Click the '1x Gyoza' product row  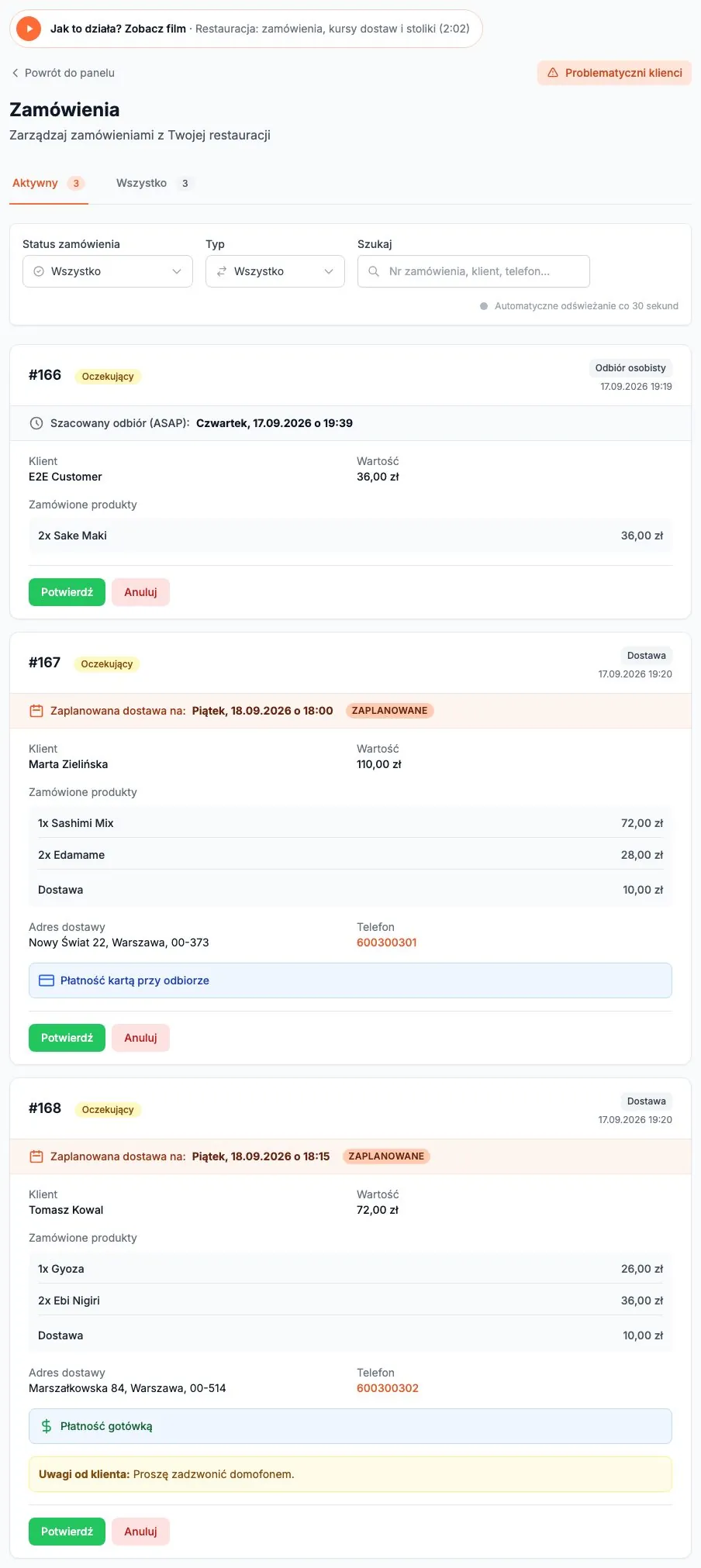click(350, 1269)
